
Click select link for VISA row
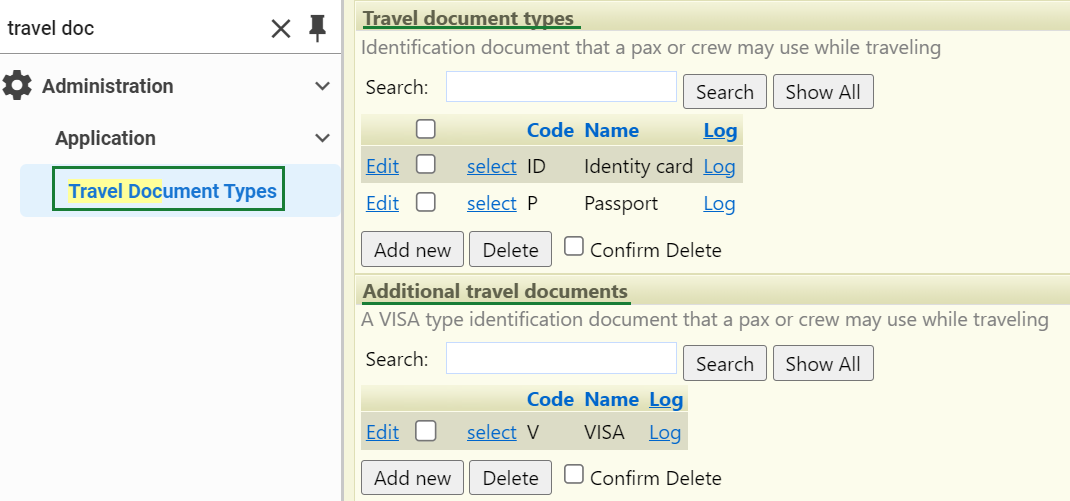(491, 432)
